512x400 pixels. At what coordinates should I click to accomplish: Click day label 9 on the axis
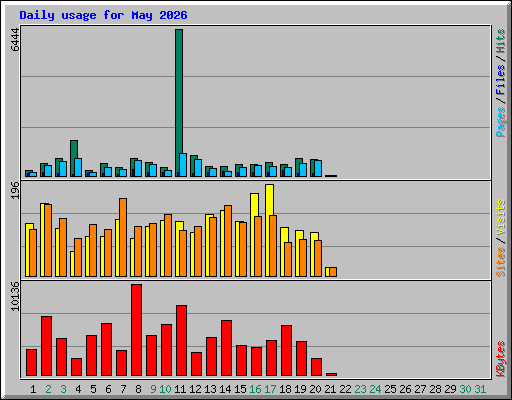click(x=153, y=389)
